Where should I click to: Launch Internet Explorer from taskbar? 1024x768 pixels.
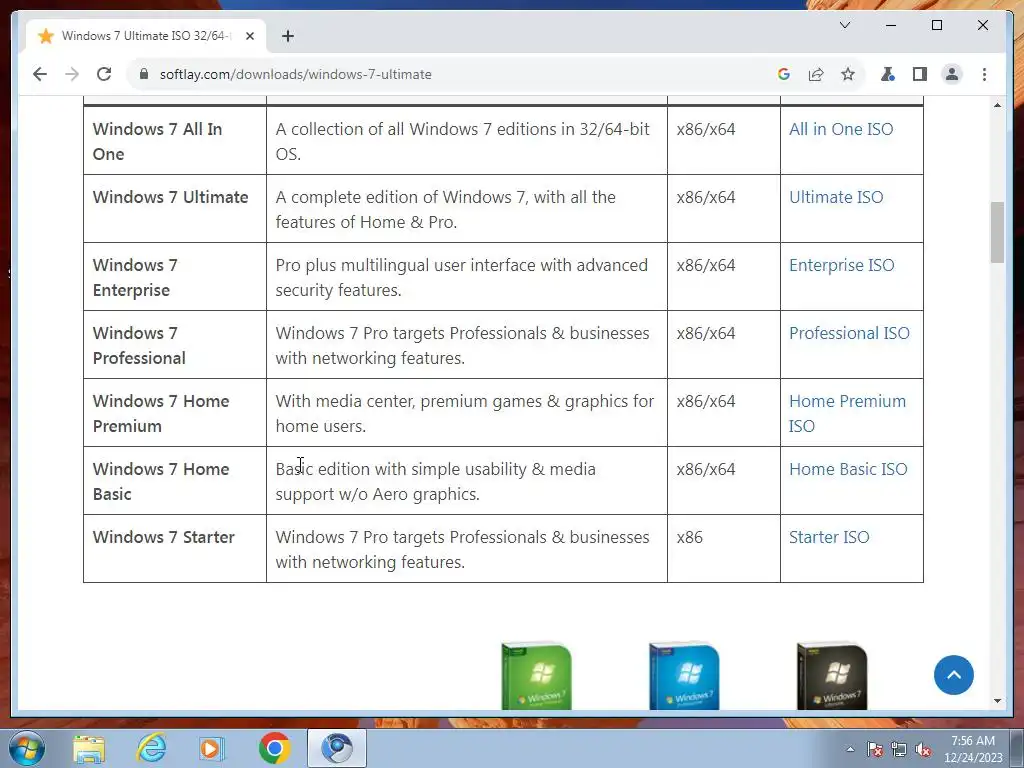click(152, 748)
